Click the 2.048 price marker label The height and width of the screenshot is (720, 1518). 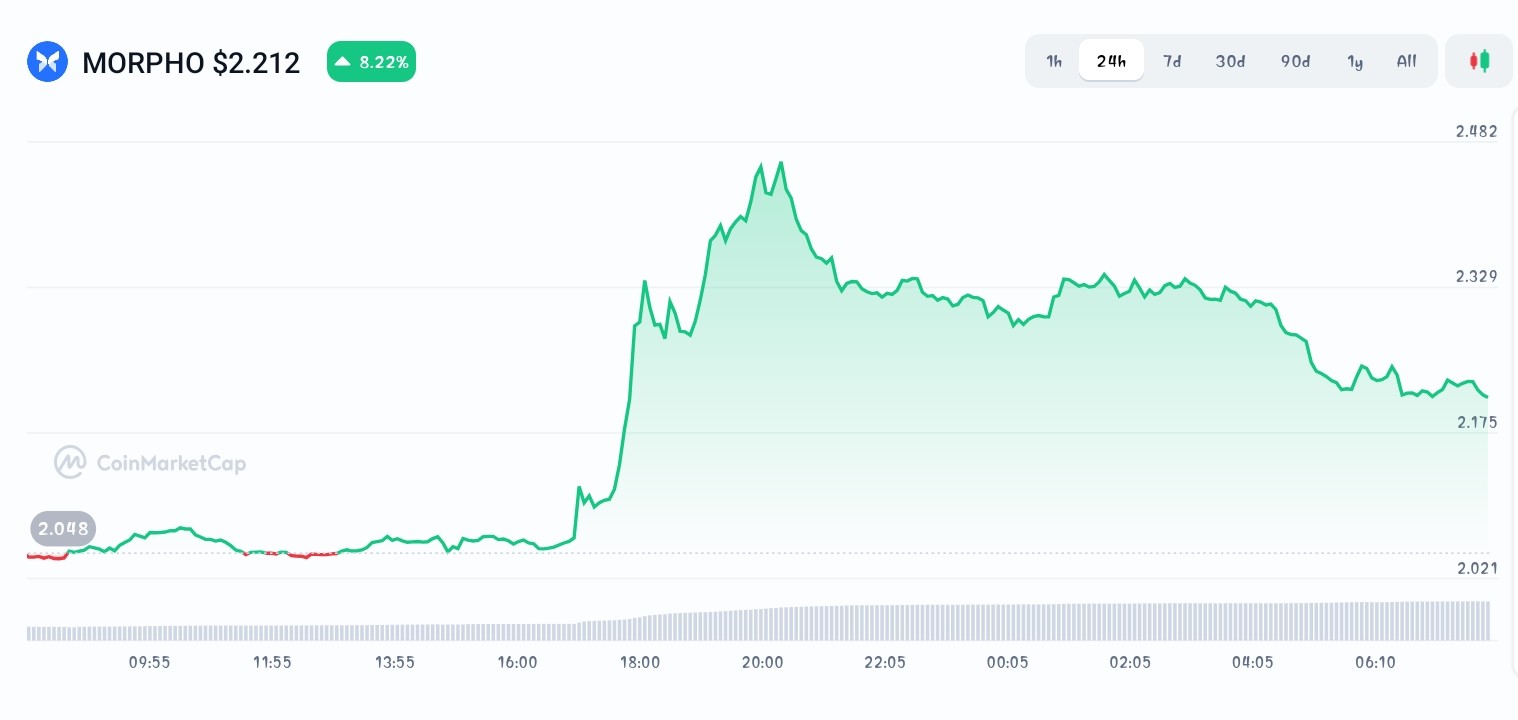(x=63, y=528)
